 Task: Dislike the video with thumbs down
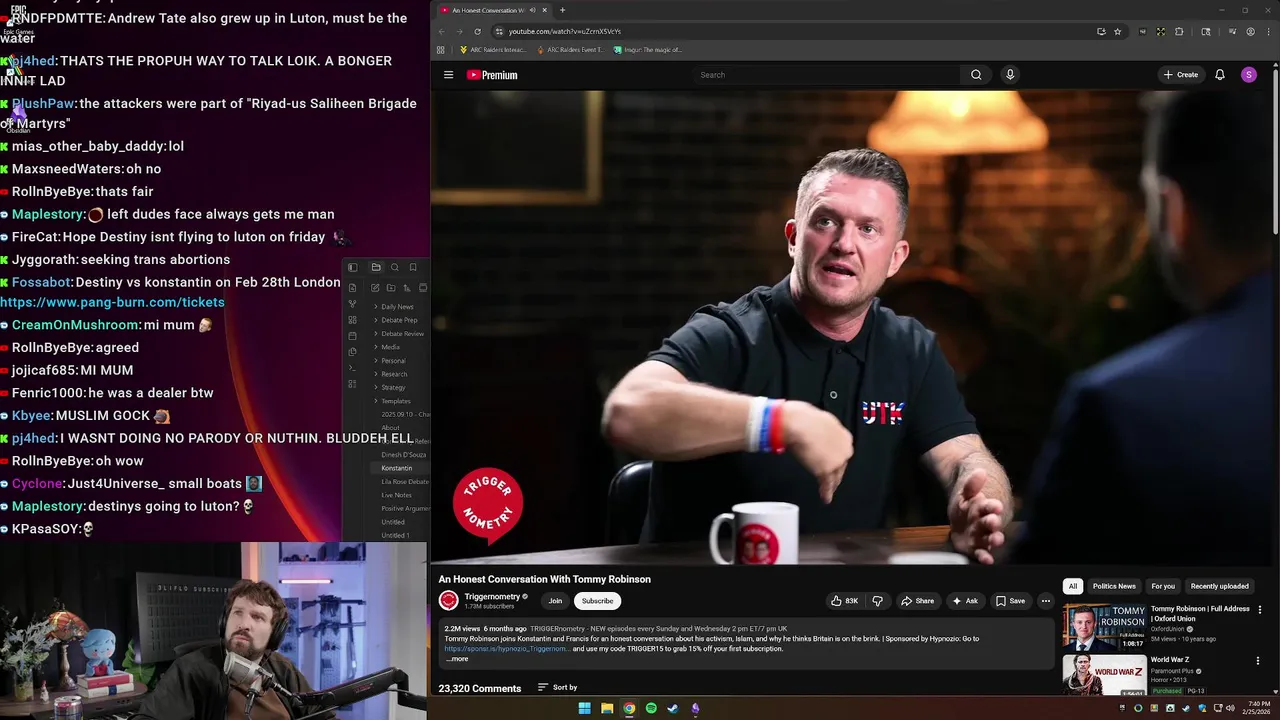pos(878,601)
